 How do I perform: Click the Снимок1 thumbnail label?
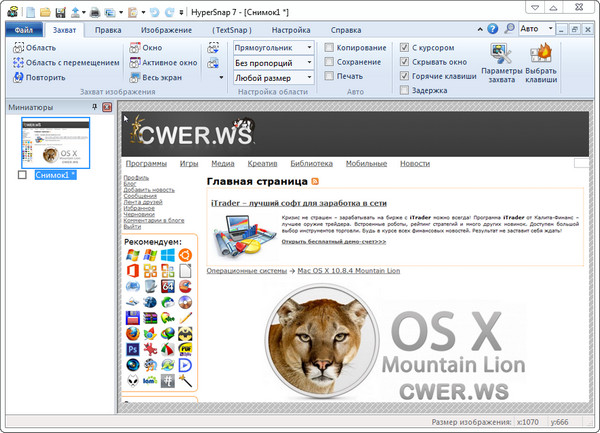point(55,175)
